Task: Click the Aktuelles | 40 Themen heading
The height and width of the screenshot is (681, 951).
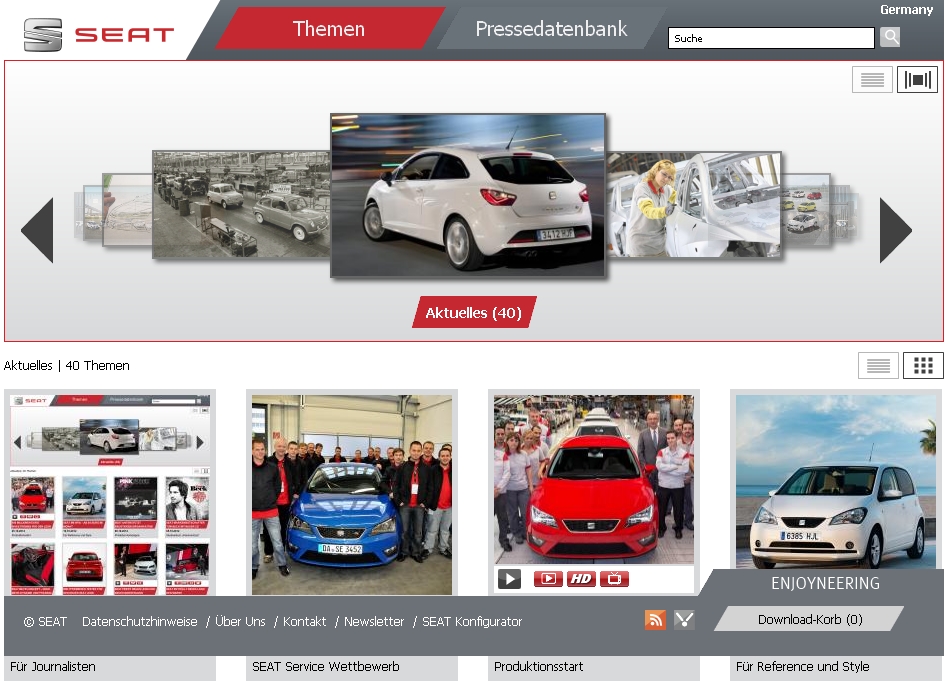Action: point(67,366)
